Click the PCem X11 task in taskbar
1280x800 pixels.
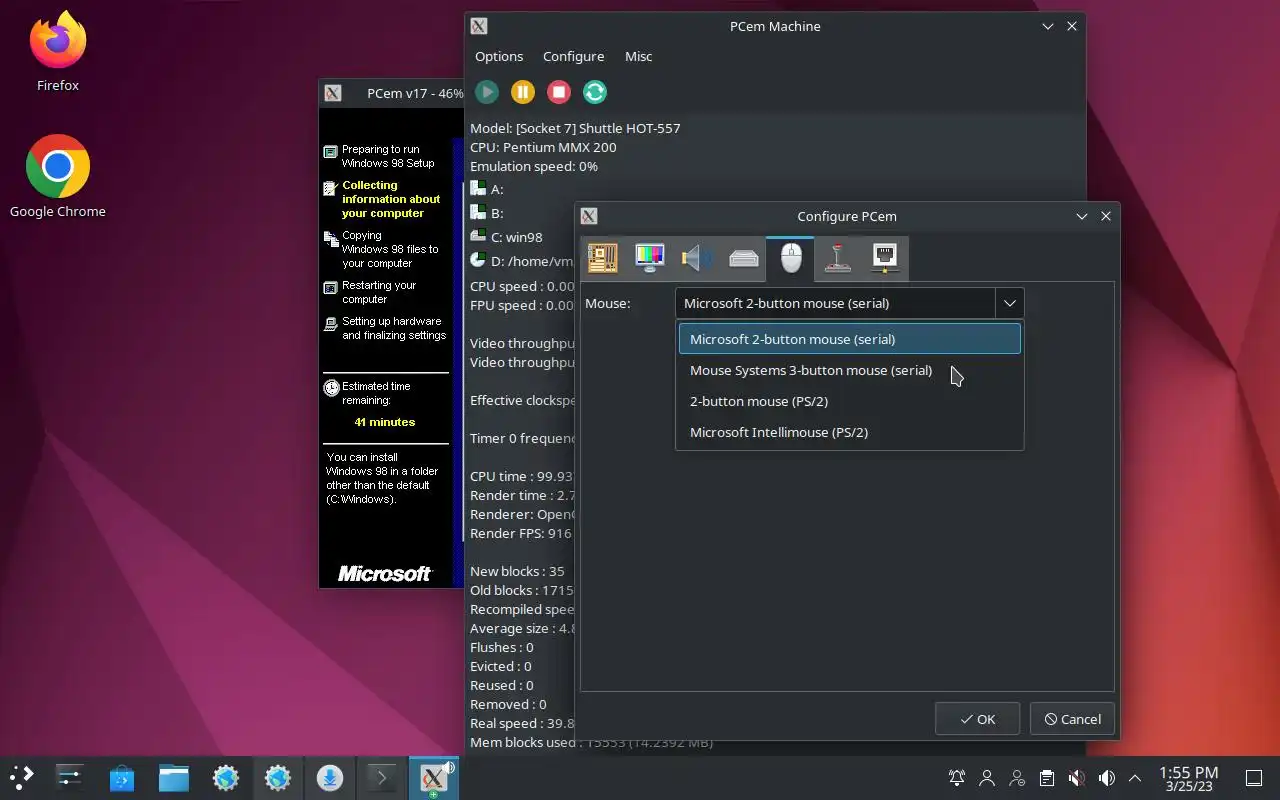coord(434,777)
